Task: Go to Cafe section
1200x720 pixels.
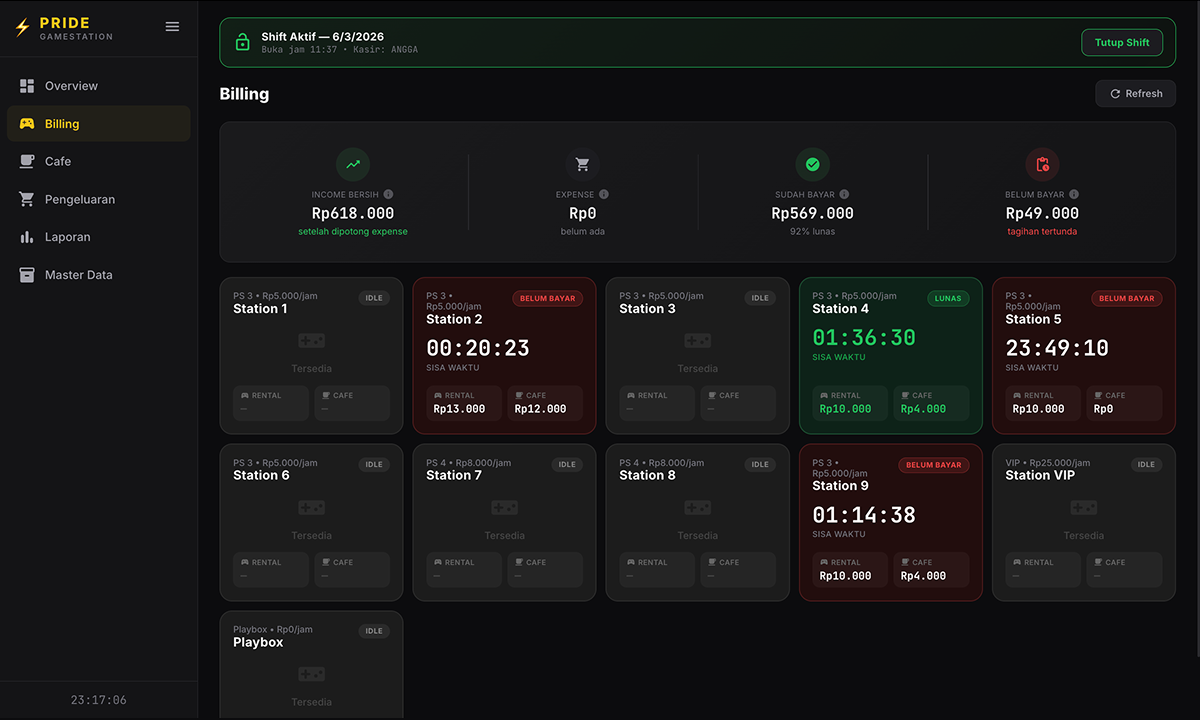Action: coord(98,161)
